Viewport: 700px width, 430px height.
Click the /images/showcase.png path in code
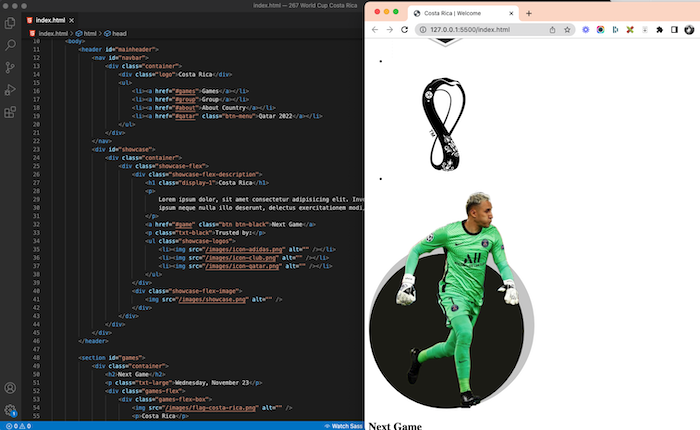(212, 300)
